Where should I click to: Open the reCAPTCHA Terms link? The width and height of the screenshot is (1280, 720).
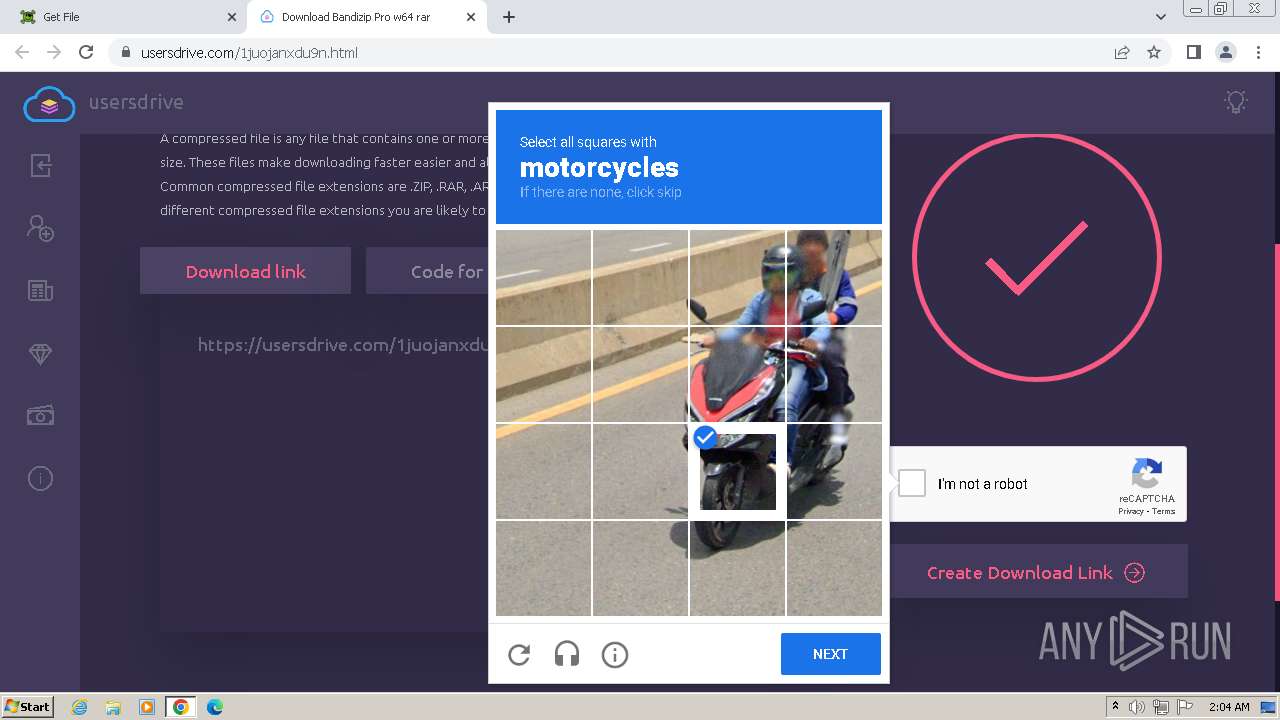[1164, 511]
